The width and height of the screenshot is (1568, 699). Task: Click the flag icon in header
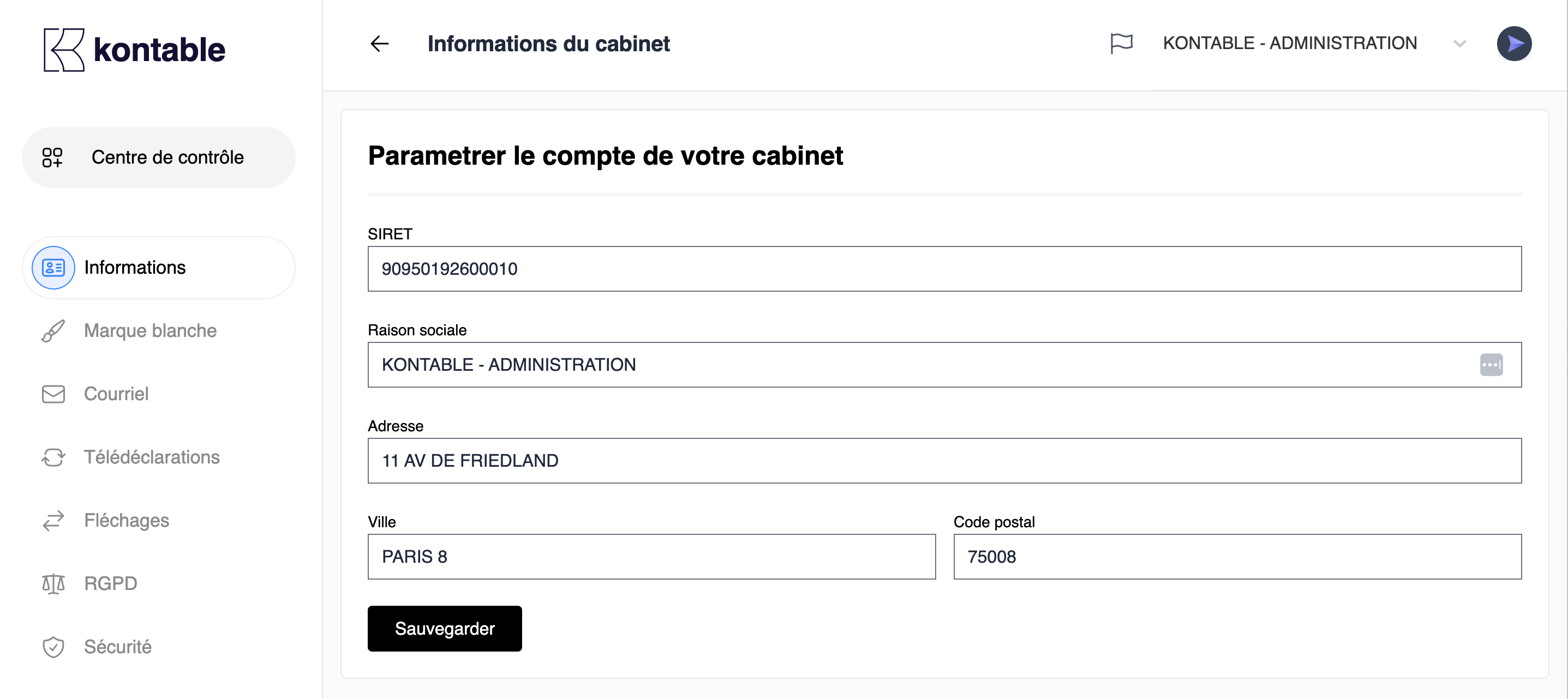coord(1121,44)
